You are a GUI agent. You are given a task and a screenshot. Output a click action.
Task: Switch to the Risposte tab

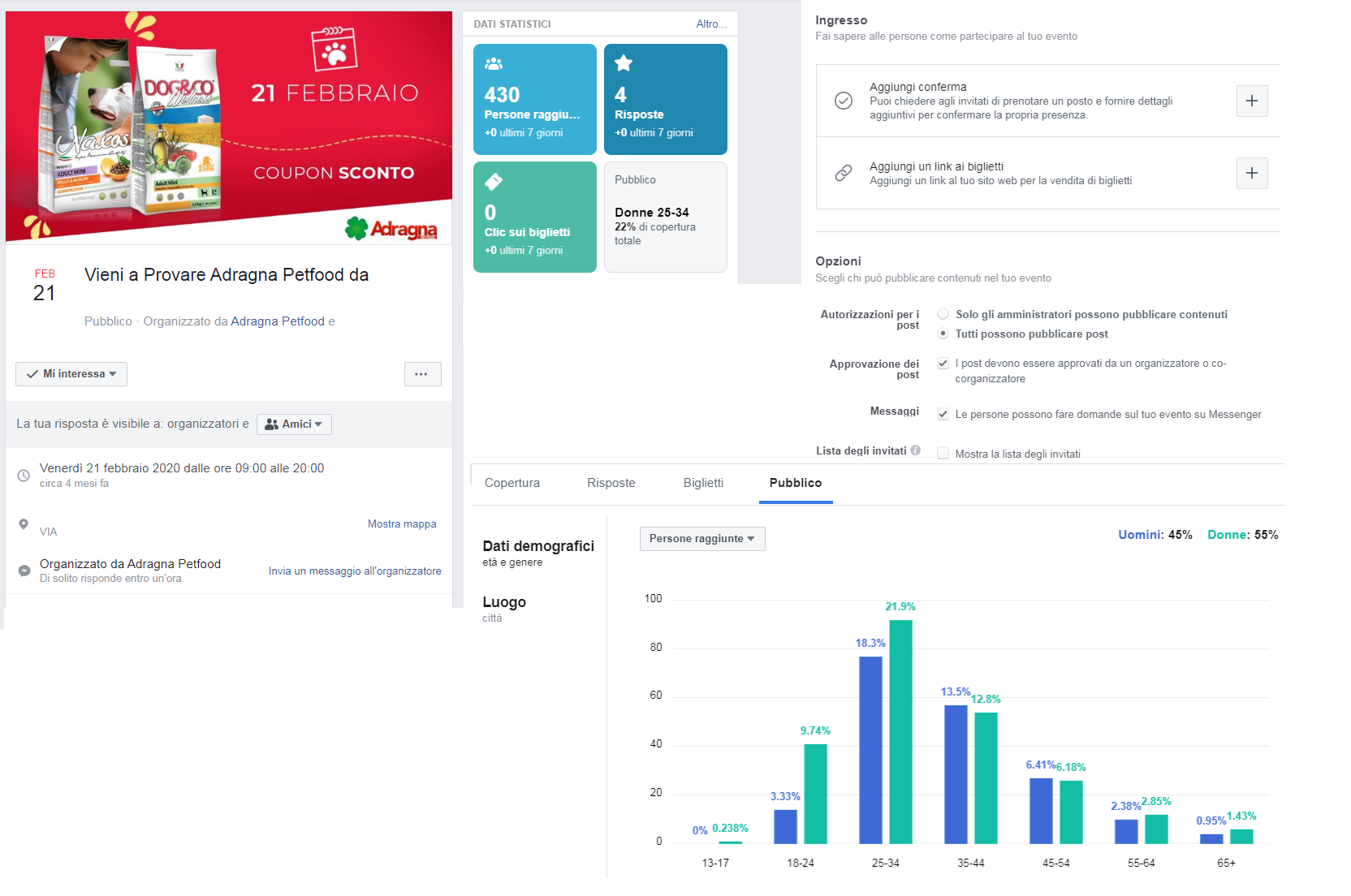coord(611,483)
